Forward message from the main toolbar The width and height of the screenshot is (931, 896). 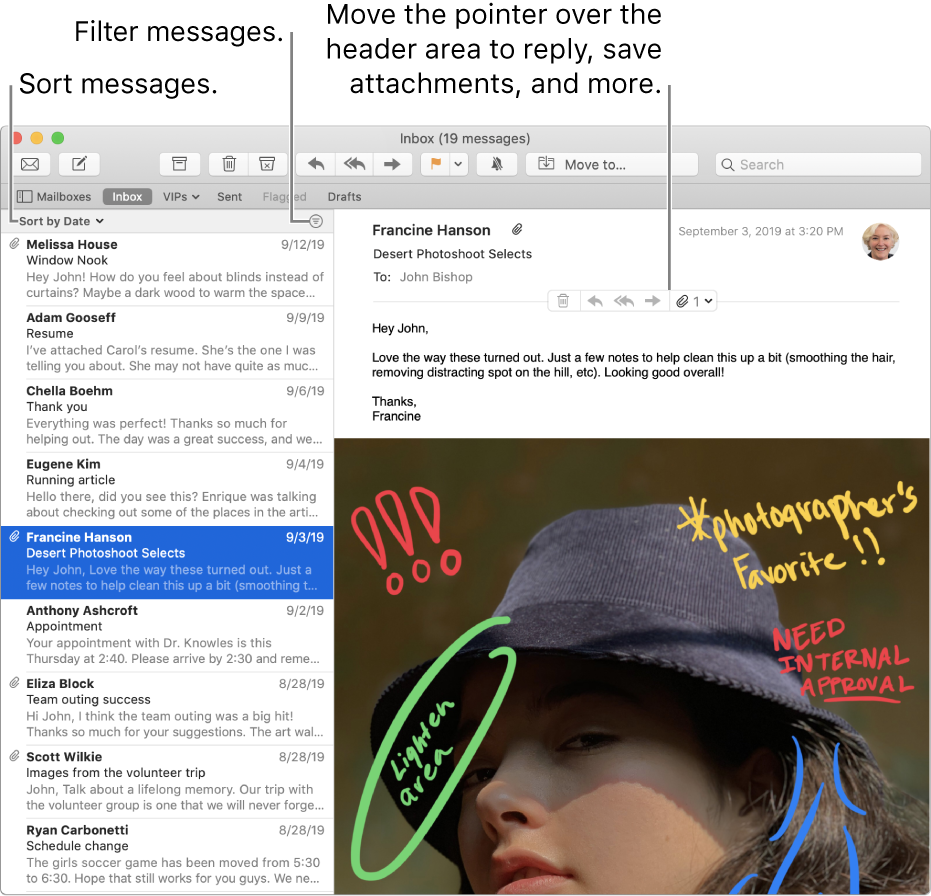[x=392, y=164]
